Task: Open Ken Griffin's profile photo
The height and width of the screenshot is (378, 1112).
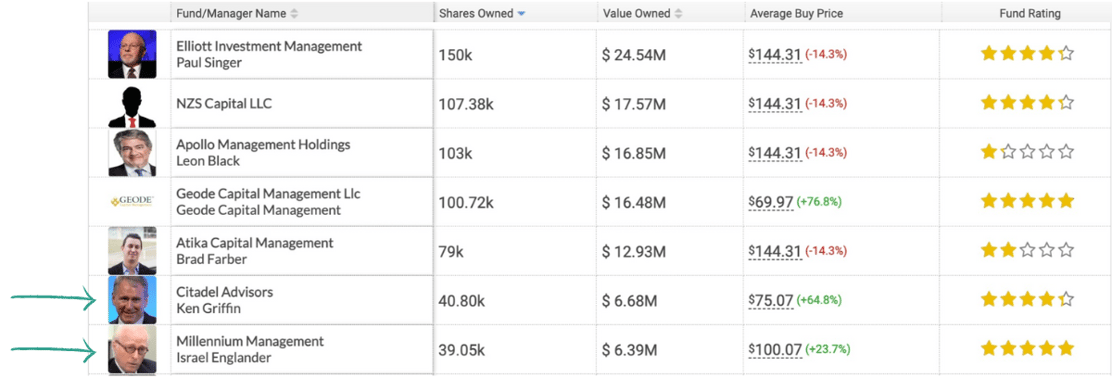Action: point(132,300)
